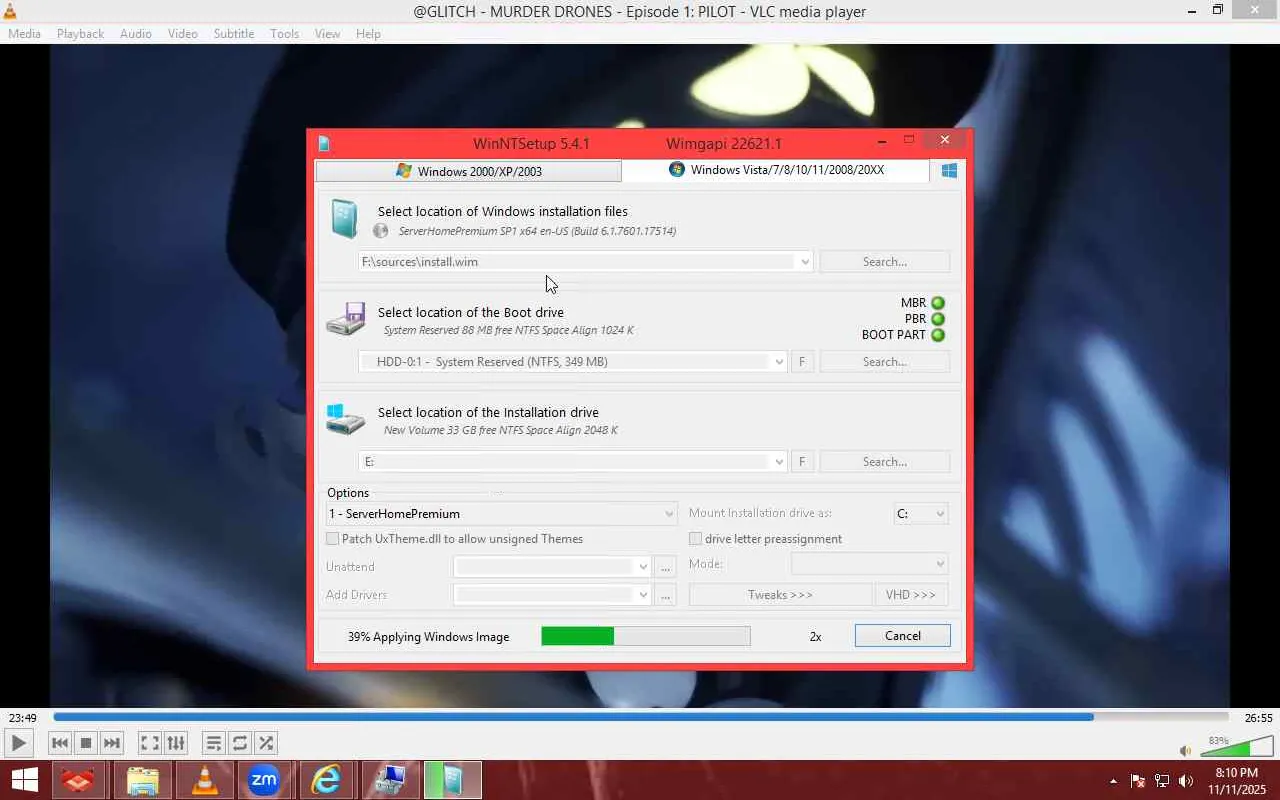Browse for Unattend file with ... button

(x=666, y=567)
